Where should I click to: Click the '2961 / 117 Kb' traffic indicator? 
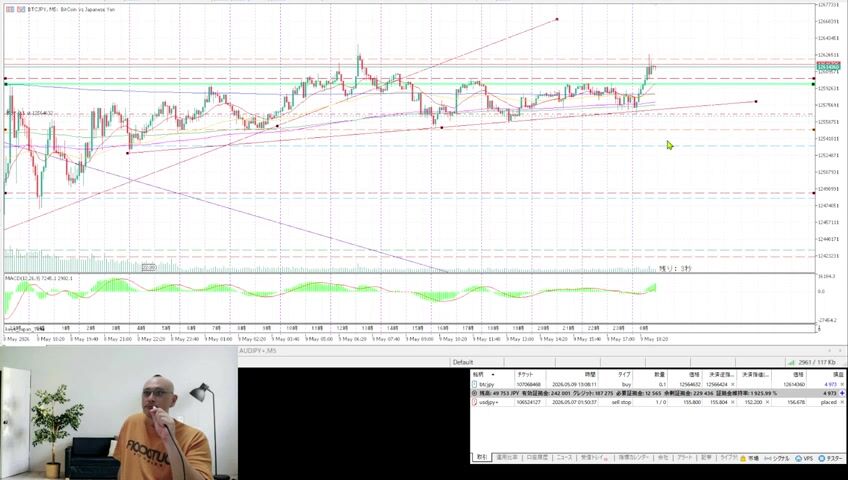click(817, 362)
